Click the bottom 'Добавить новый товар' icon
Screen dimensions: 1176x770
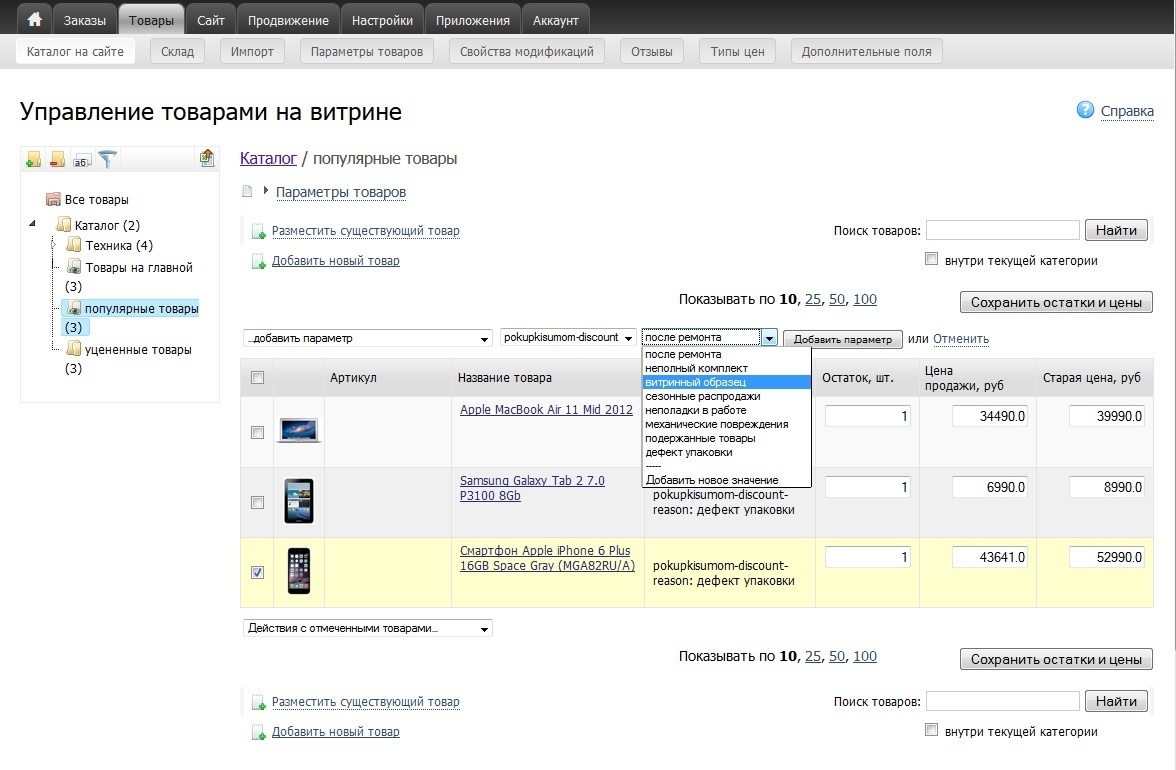point(259,733)
